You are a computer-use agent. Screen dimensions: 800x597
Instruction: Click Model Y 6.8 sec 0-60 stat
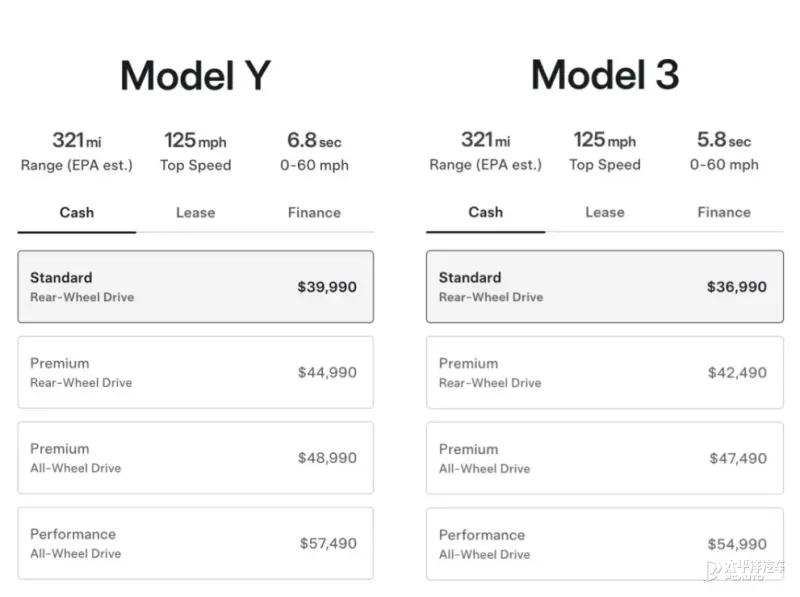pyautogui.click(x=315, y=152)
